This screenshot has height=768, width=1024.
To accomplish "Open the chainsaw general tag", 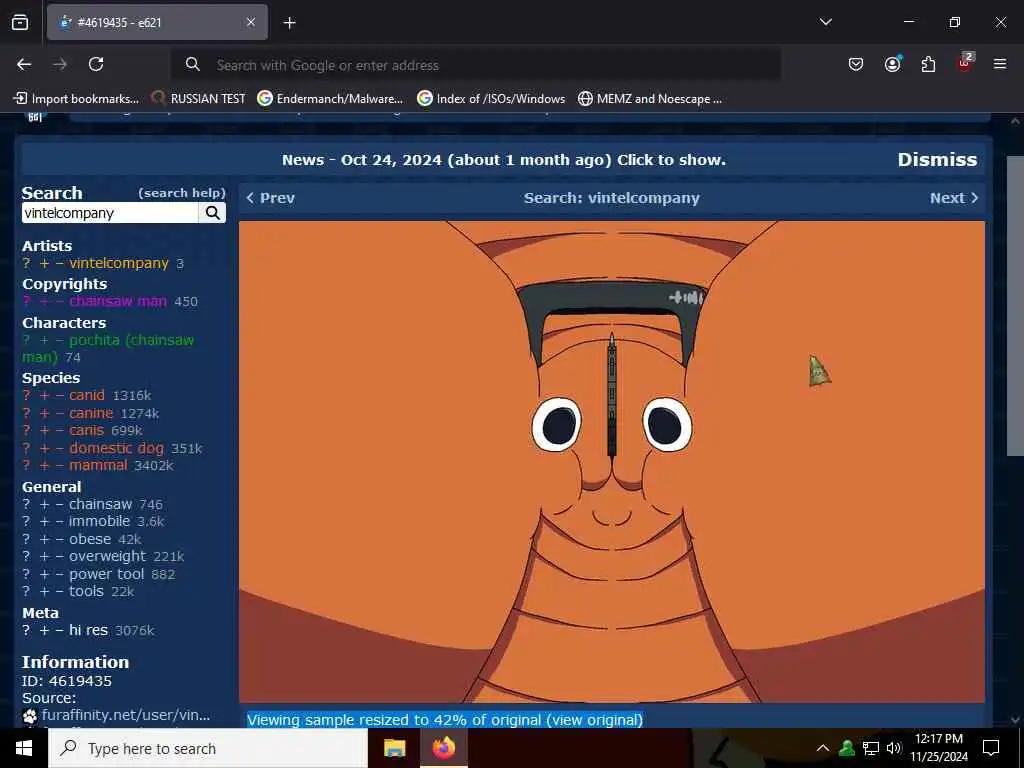I will pyautogui.click(x=101, y=504).
